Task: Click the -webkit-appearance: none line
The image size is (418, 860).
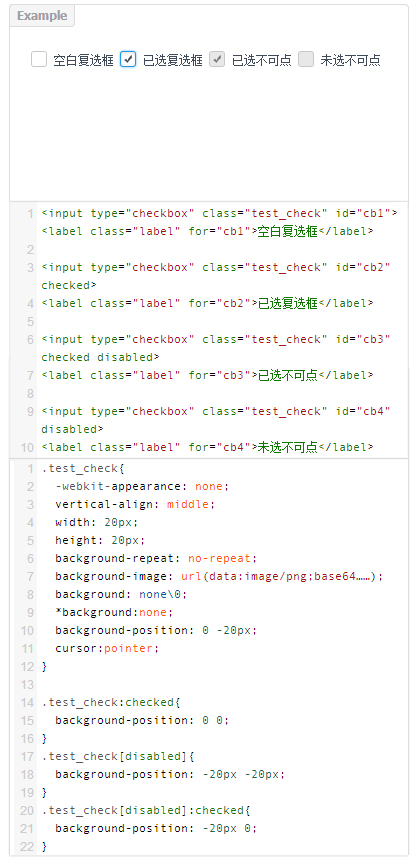Action: tap(142, 486)
